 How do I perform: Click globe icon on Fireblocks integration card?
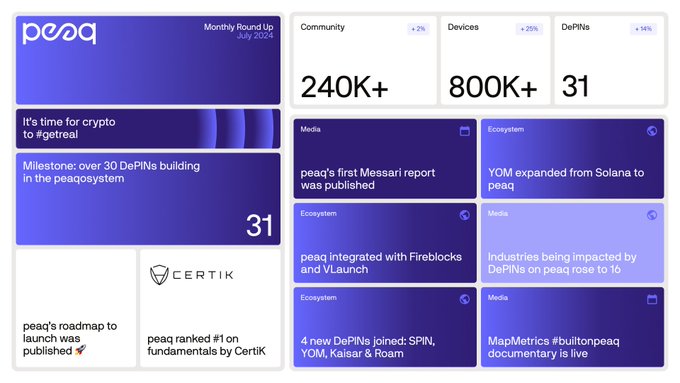coord(464,215)
